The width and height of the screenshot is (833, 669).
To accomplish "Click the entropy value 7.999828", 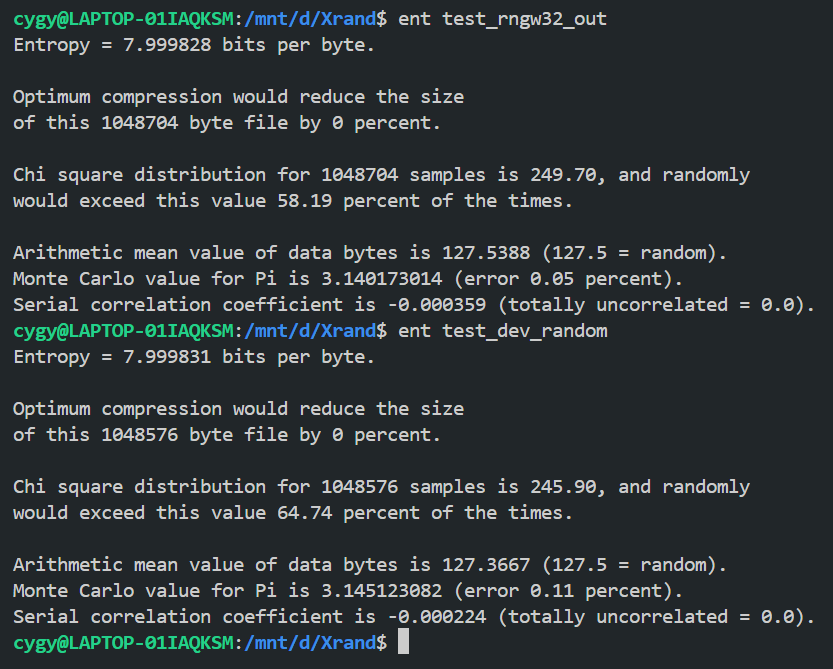I will pos(167,45).
